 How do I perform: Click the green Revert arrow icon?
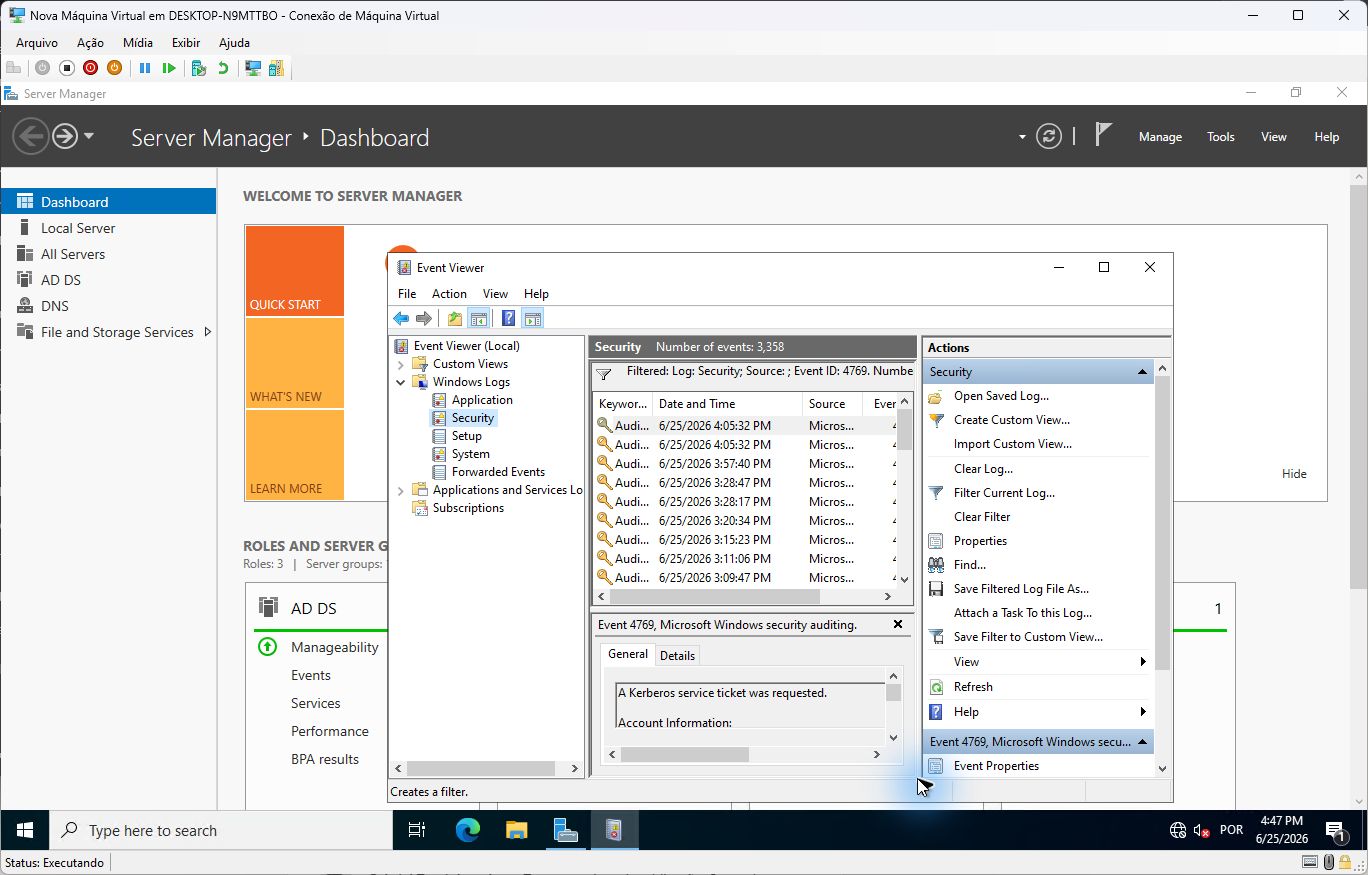[x=223, y=68]
